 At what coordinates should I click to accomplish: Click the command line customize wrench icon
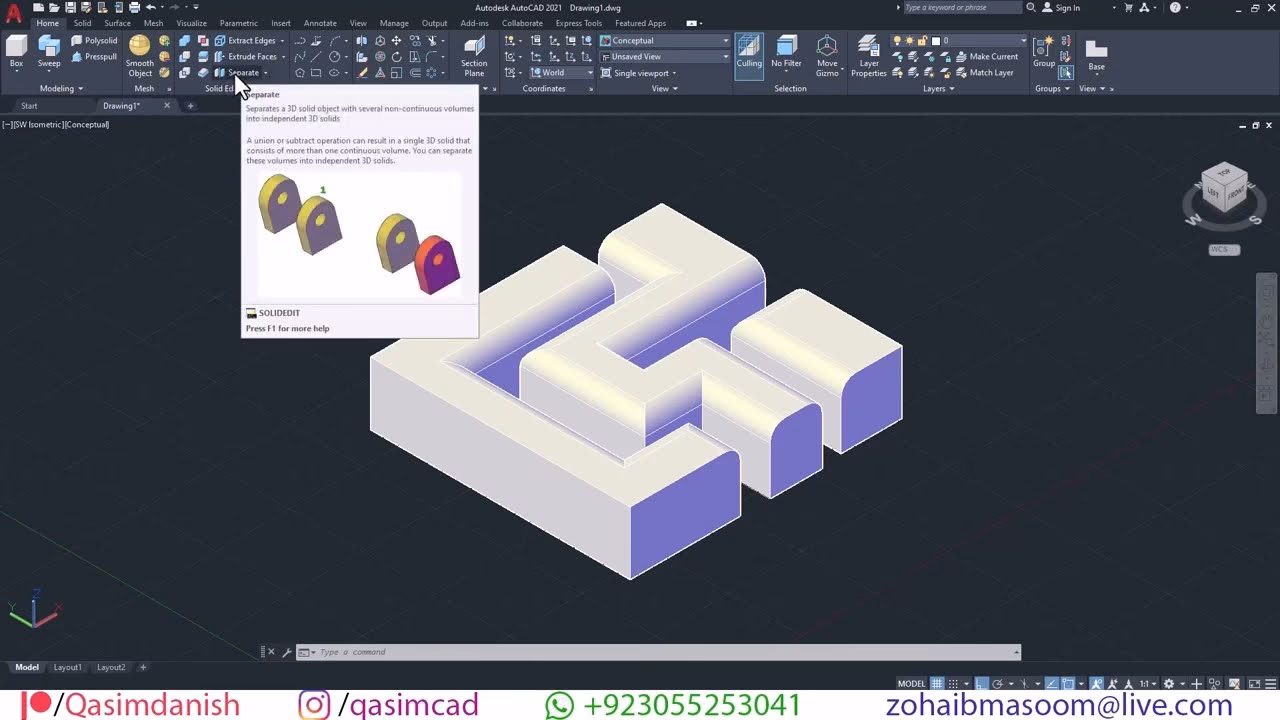click(x=287, y=652)
